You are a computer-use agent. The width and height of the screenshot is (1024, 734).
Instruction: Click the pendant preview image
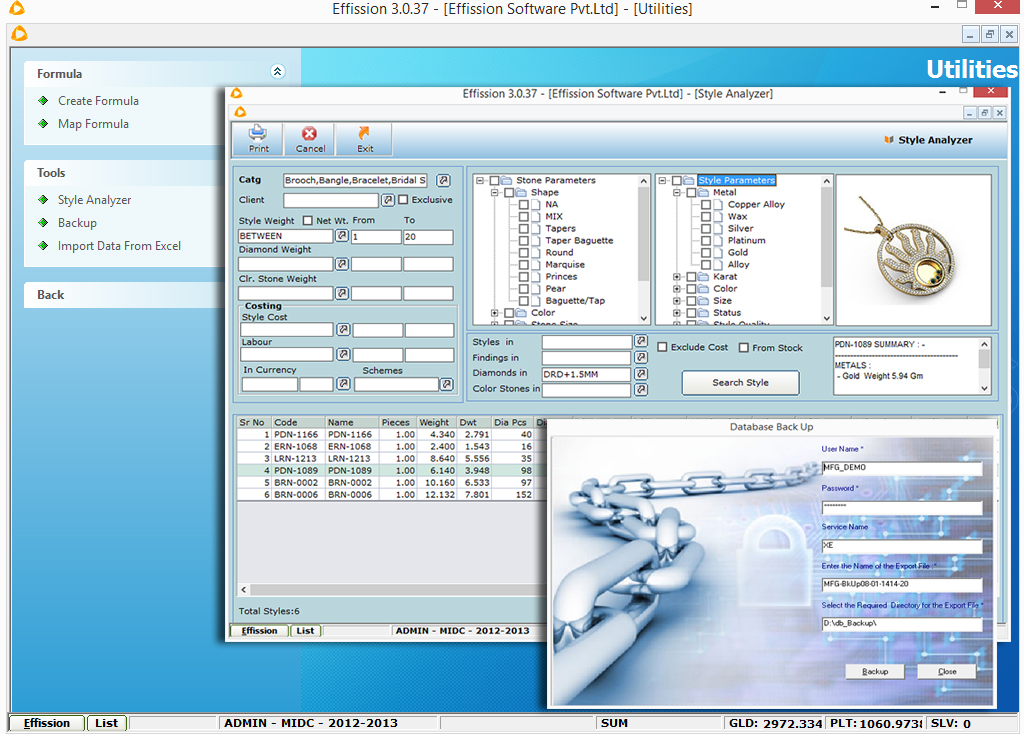click(914, 251)
